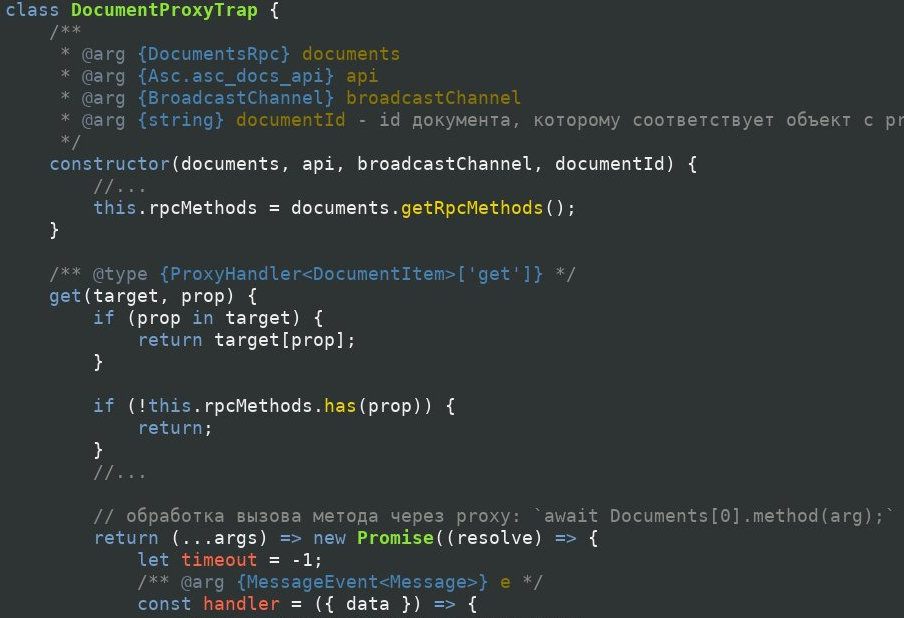Click the timeout variable declaration
904x618 pixels.
219,560
